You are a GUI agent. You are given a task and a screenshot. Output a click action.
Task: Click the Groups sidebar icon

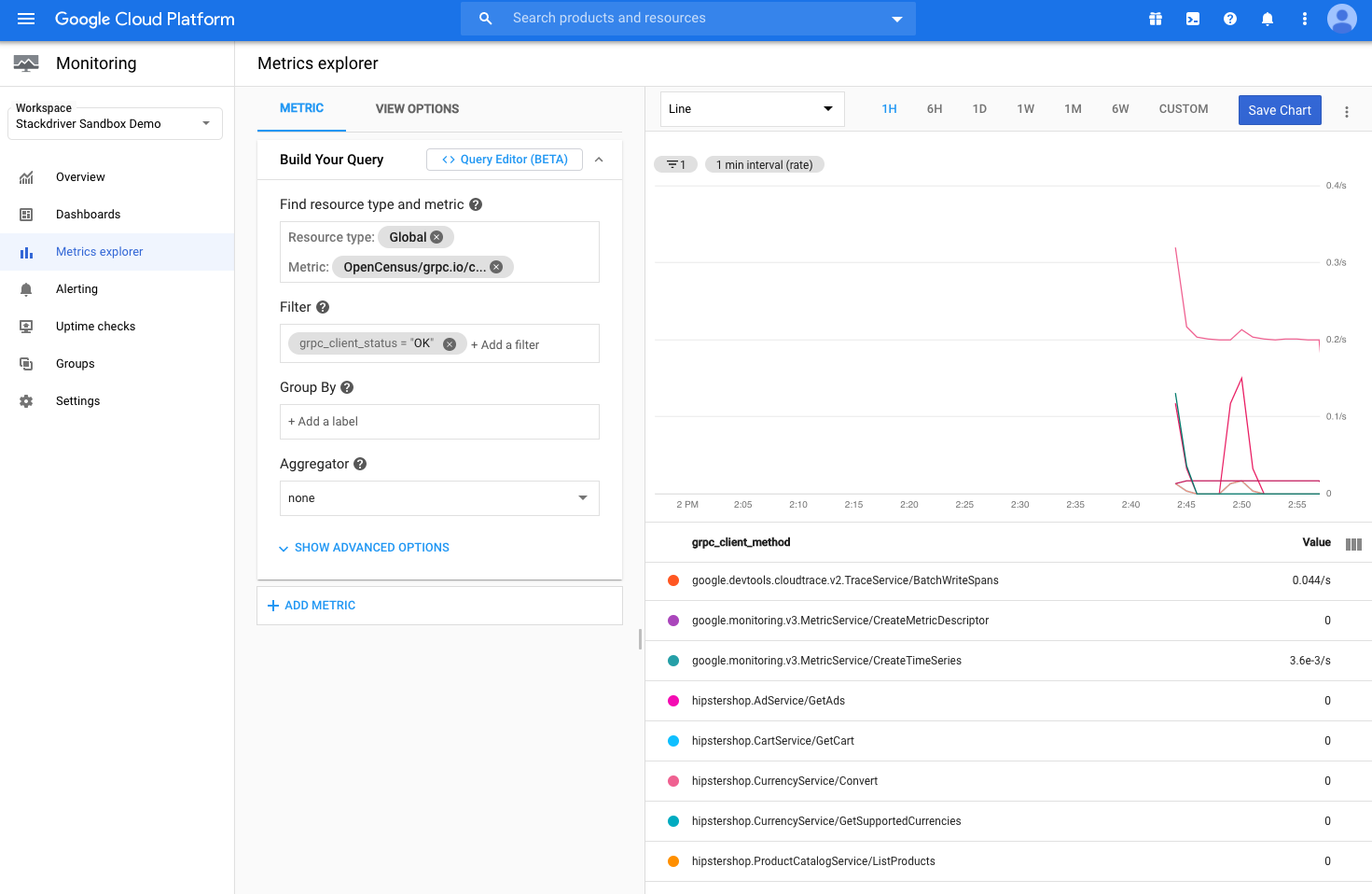26,364
